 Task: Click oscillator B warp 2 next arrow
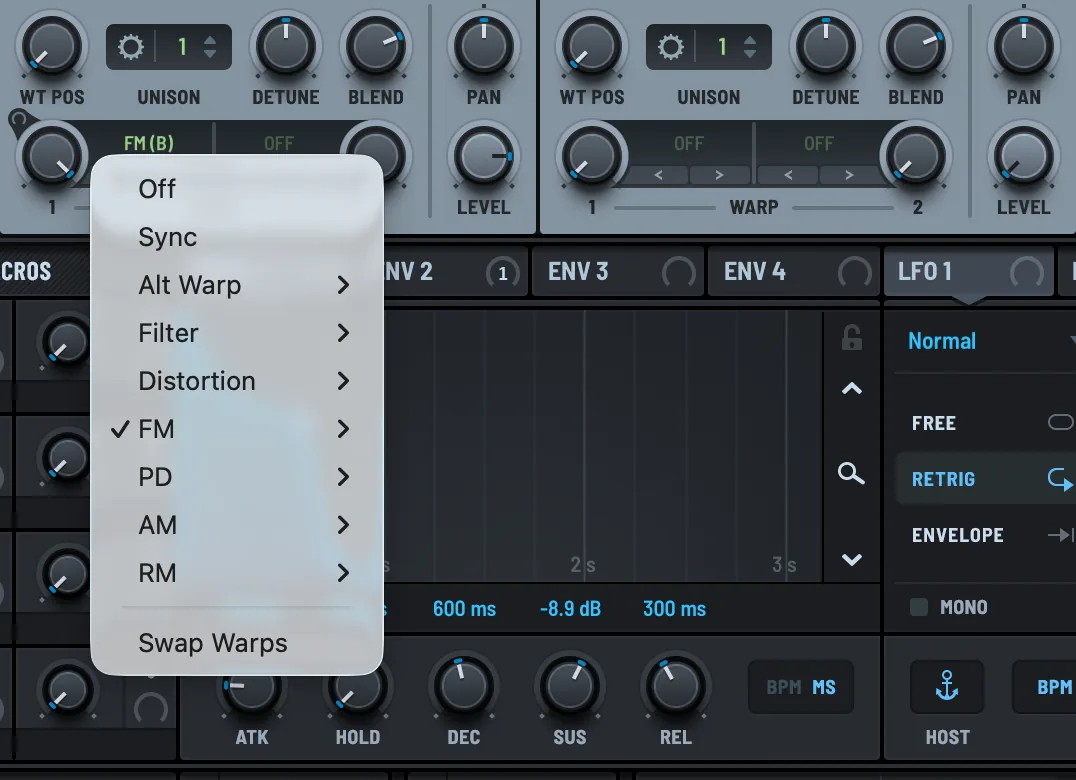pyautogui.click(x=850, y=175)
